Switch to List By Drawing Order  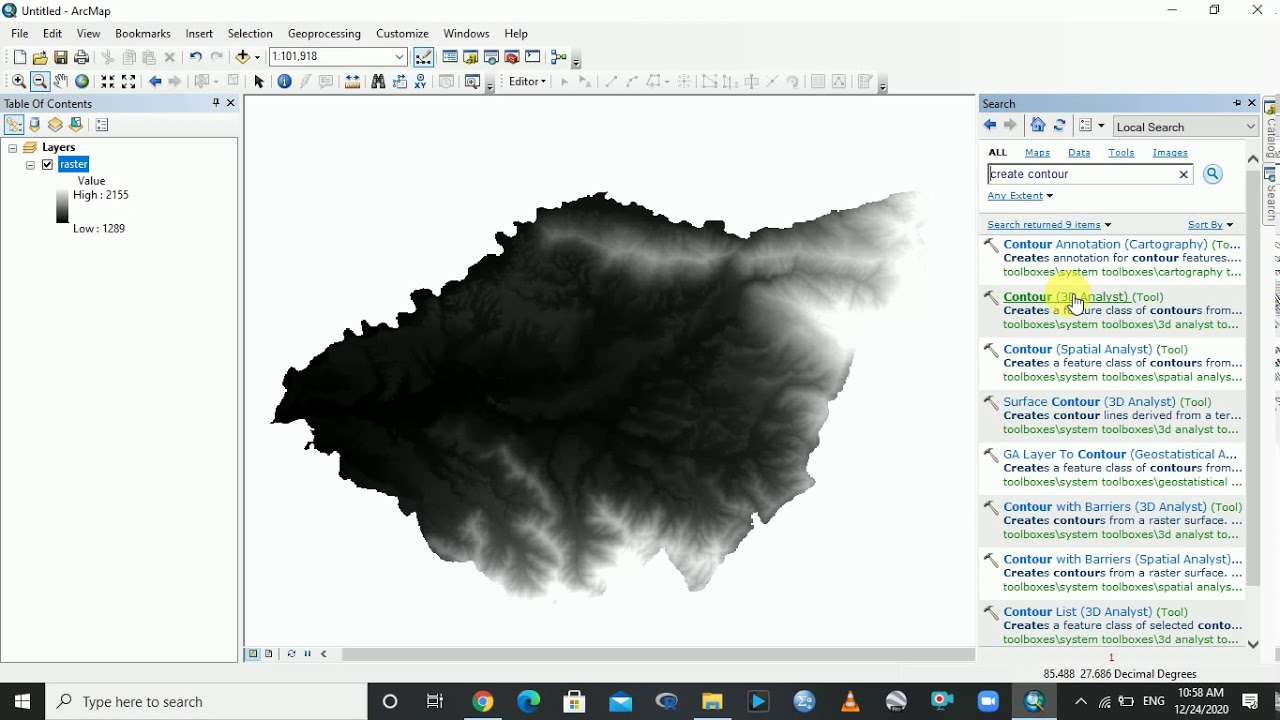tap(14, 125)
